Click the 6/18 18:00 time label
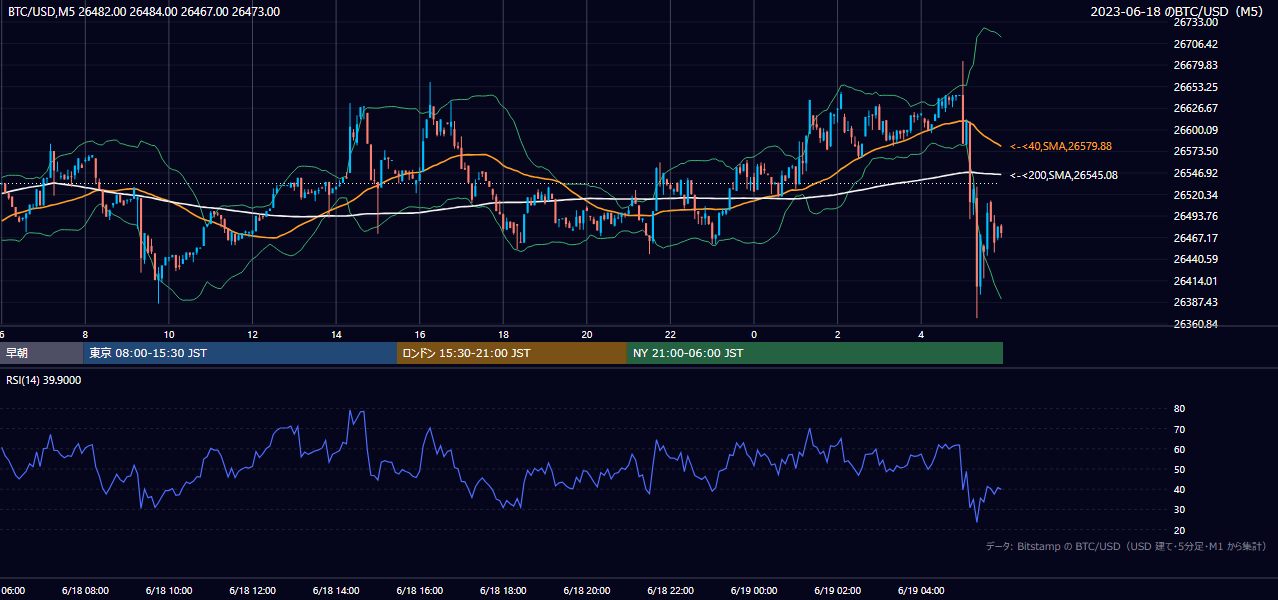Viewport: 1278px width, 600px height. click(503, 591)
